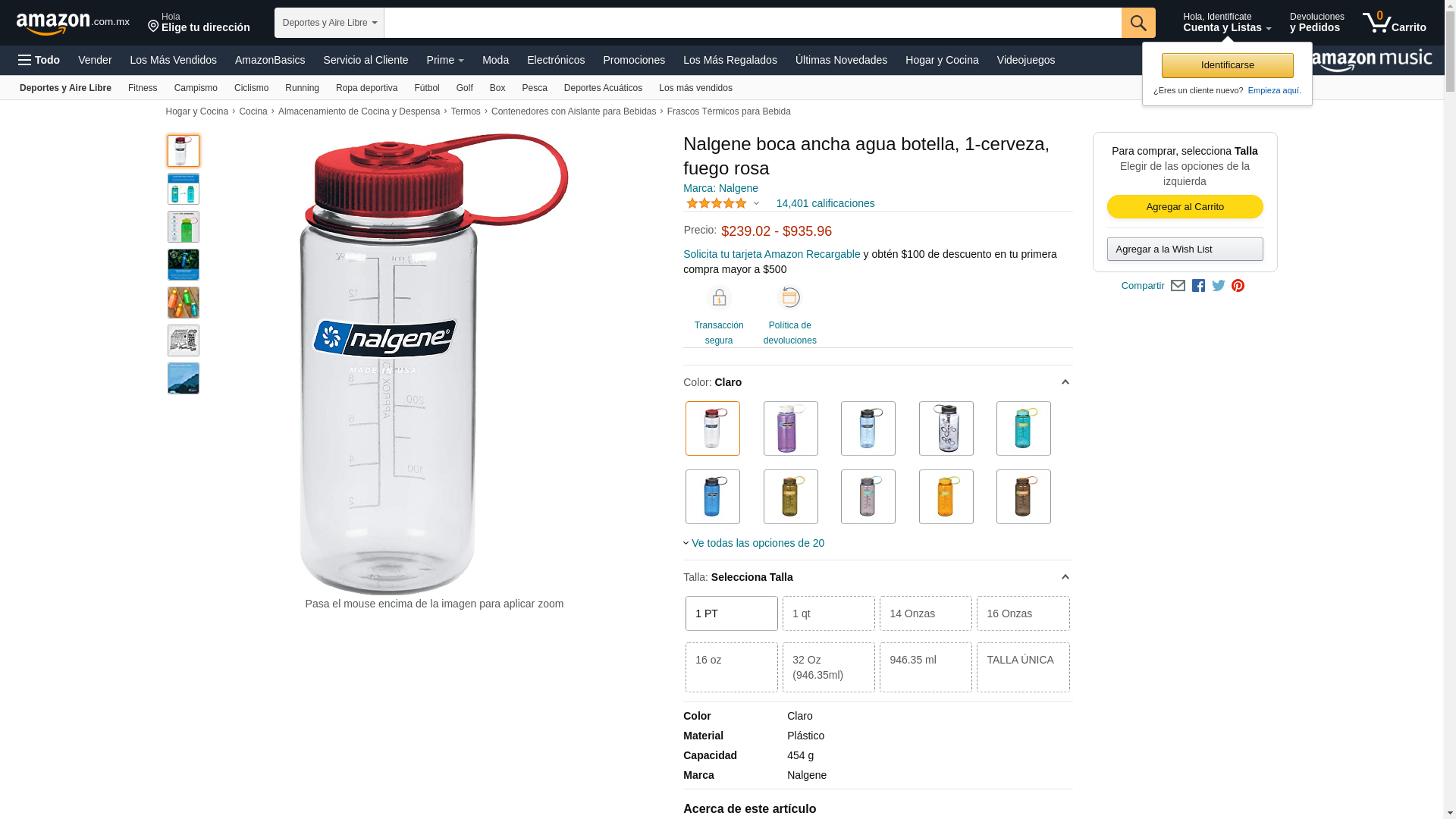Choose the 946.35 ml size option
This screenshot has width=1456, height=819.
click(925, 667)
